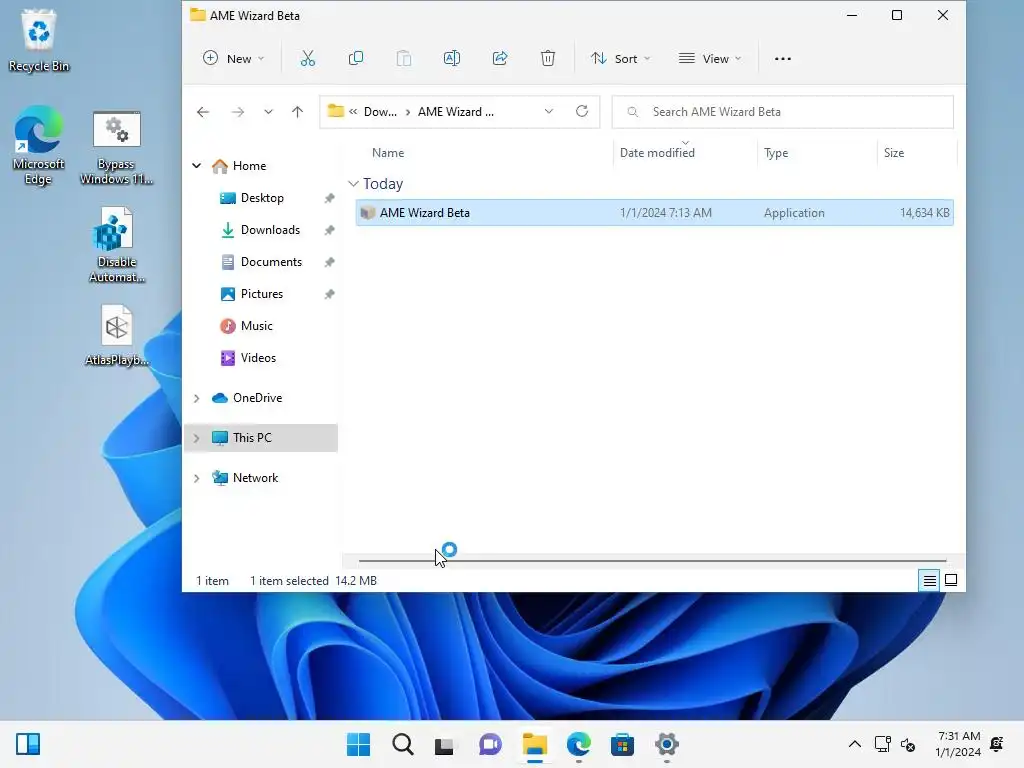Open the recent locations chevron
The height and width of the screenshot is (768, 1024).
pos(268,112)
